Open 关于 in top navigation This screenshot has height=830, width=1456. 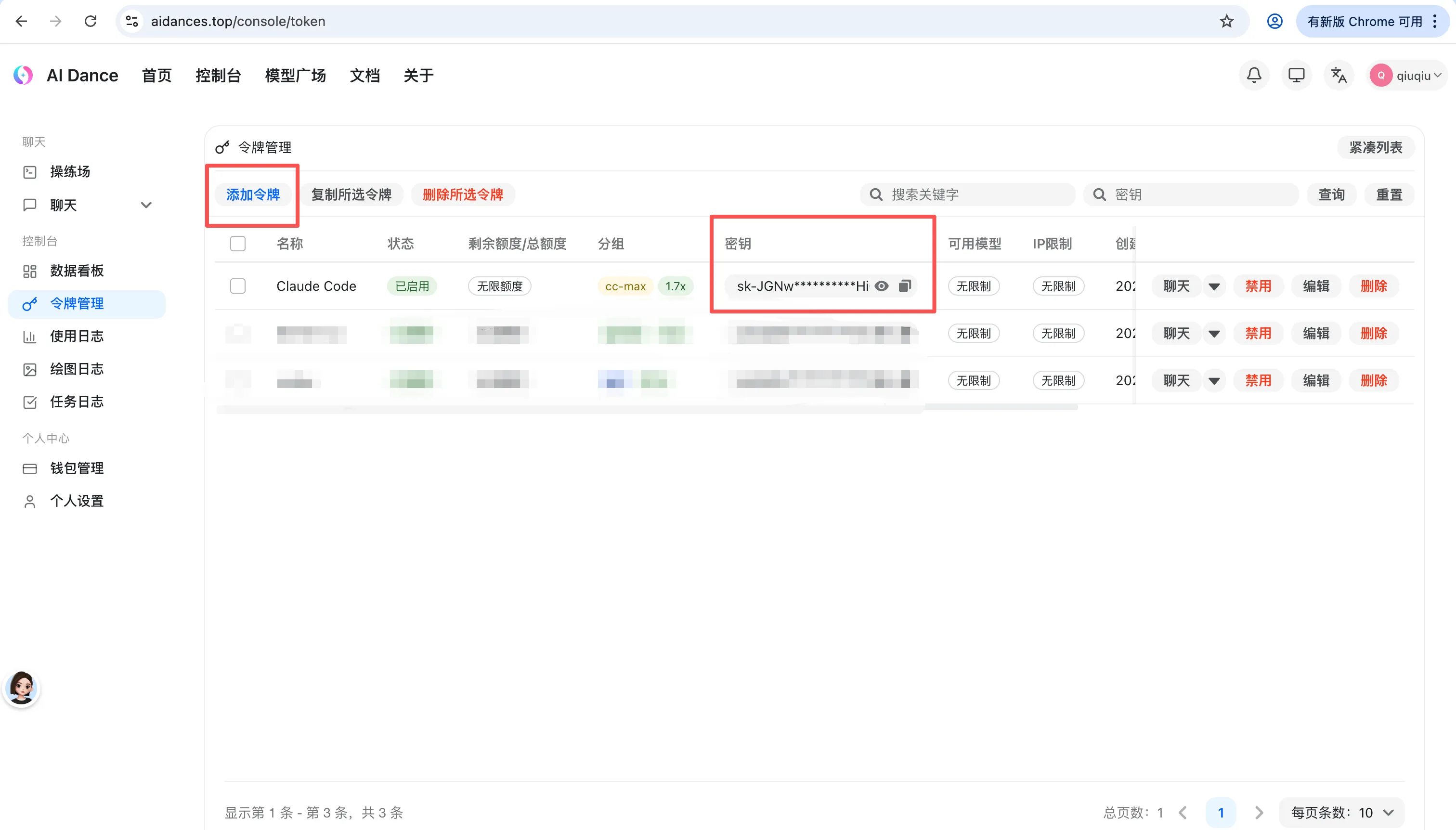(x=418, y=75)
